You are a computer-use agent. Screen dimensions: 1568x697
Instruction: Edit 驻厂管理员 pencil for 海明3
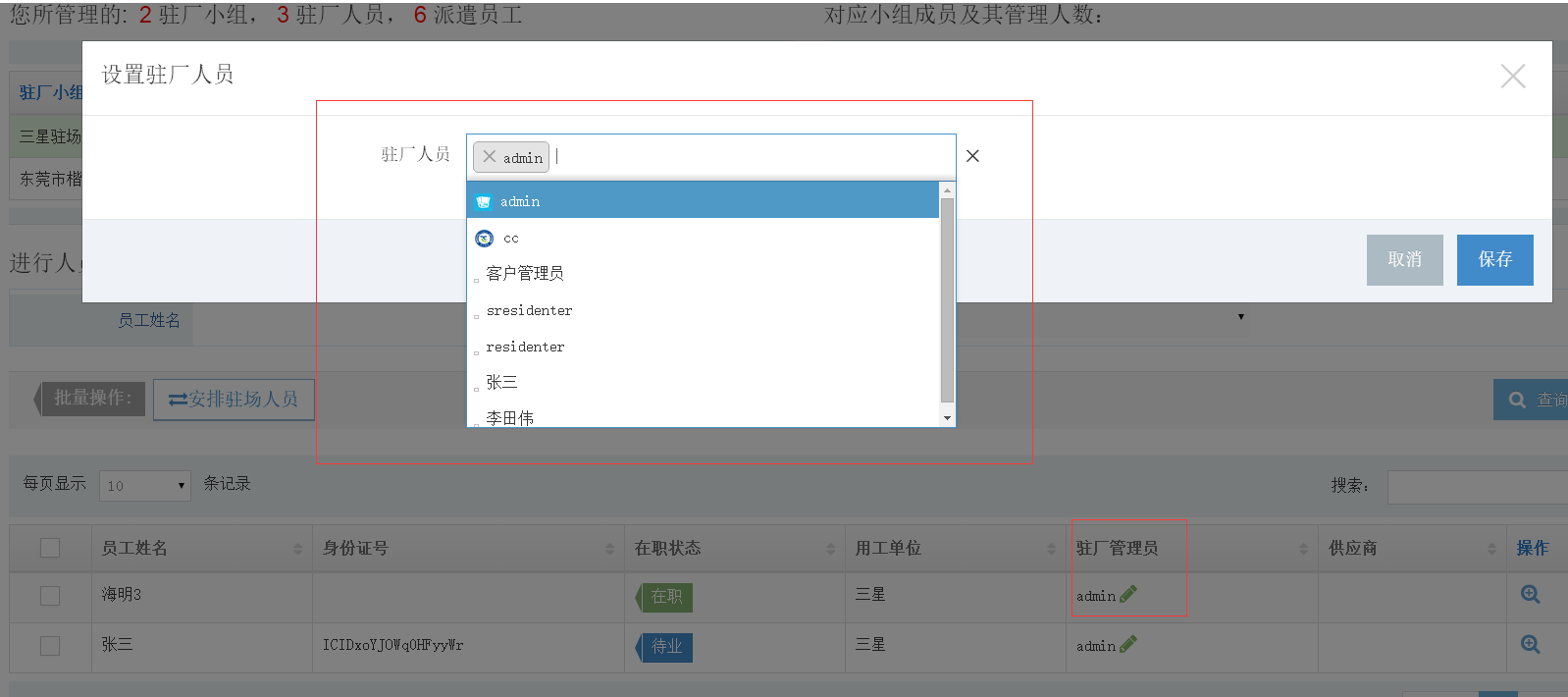coord(1128,594)
